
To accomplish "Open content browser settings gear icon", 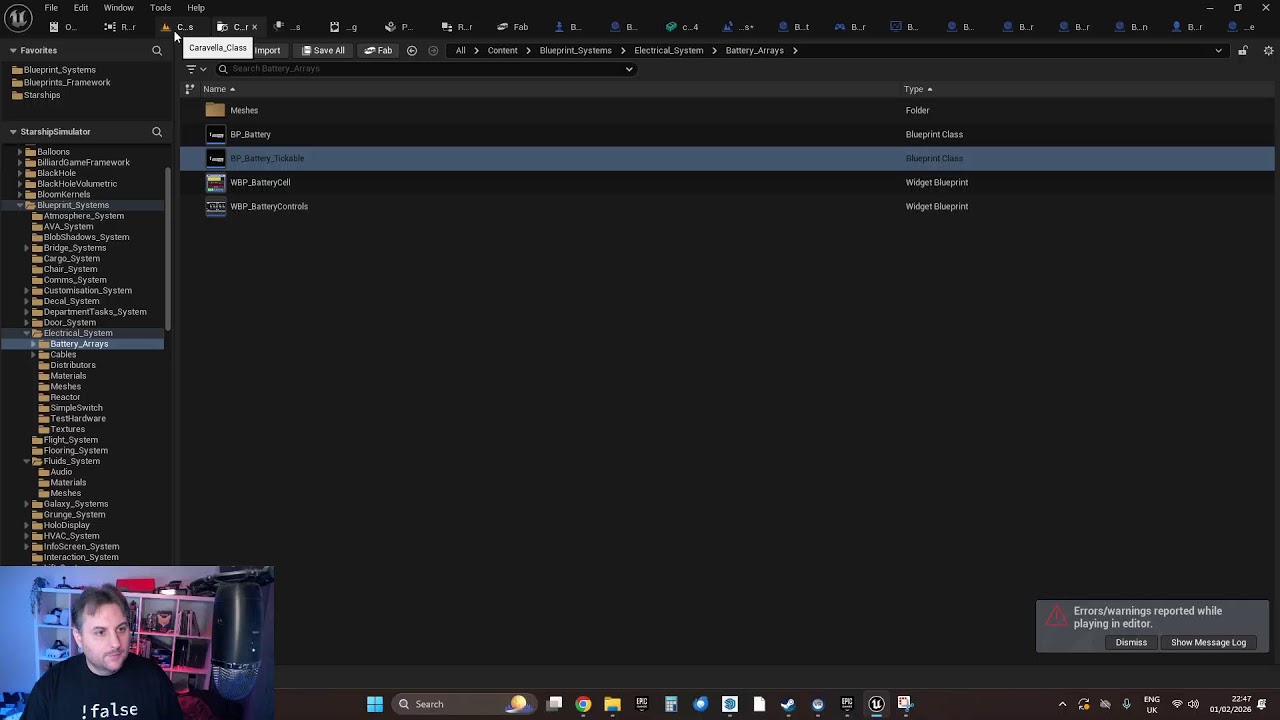I will 1269,50.
